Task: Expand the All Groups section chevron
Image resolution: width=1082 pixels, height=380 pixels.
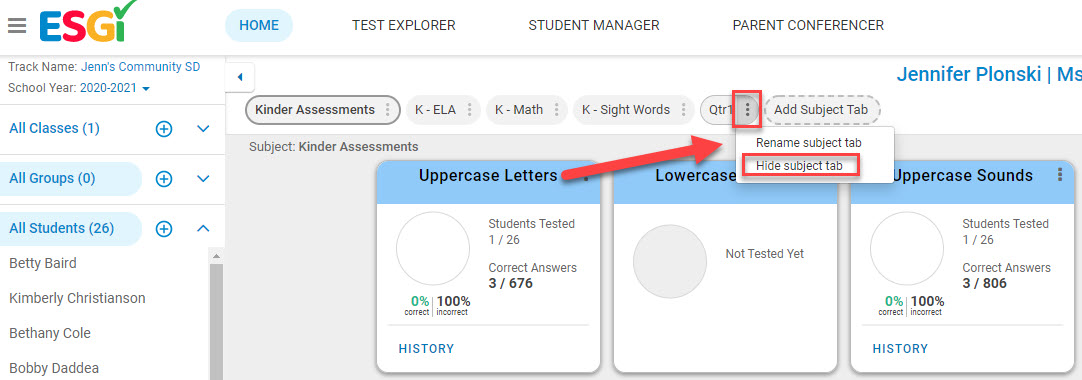Action: pyautogui.click(x=203, y=179)
